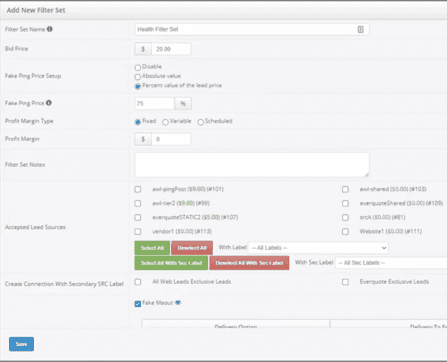Click the icon inside the Filter Set Name field
This screenshot has width=447, height=362.
(x=361, y=29)
